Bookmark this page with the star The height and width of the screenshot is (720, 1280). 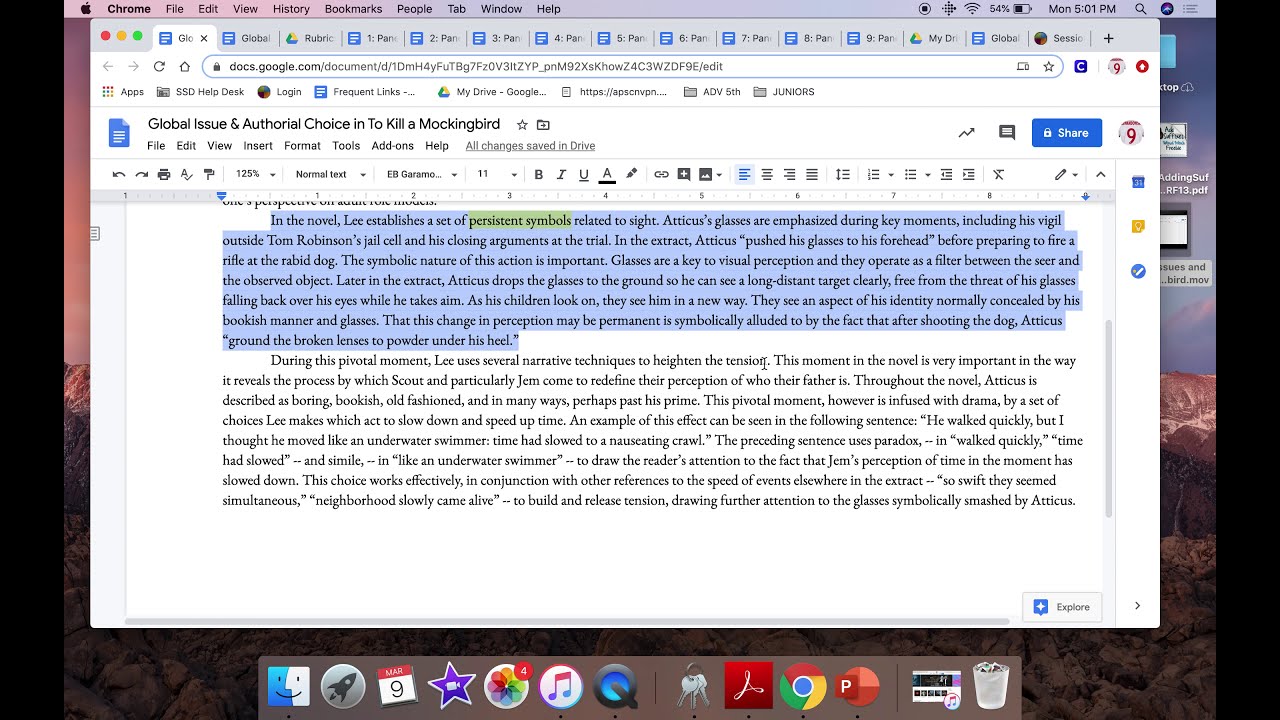1049,66
